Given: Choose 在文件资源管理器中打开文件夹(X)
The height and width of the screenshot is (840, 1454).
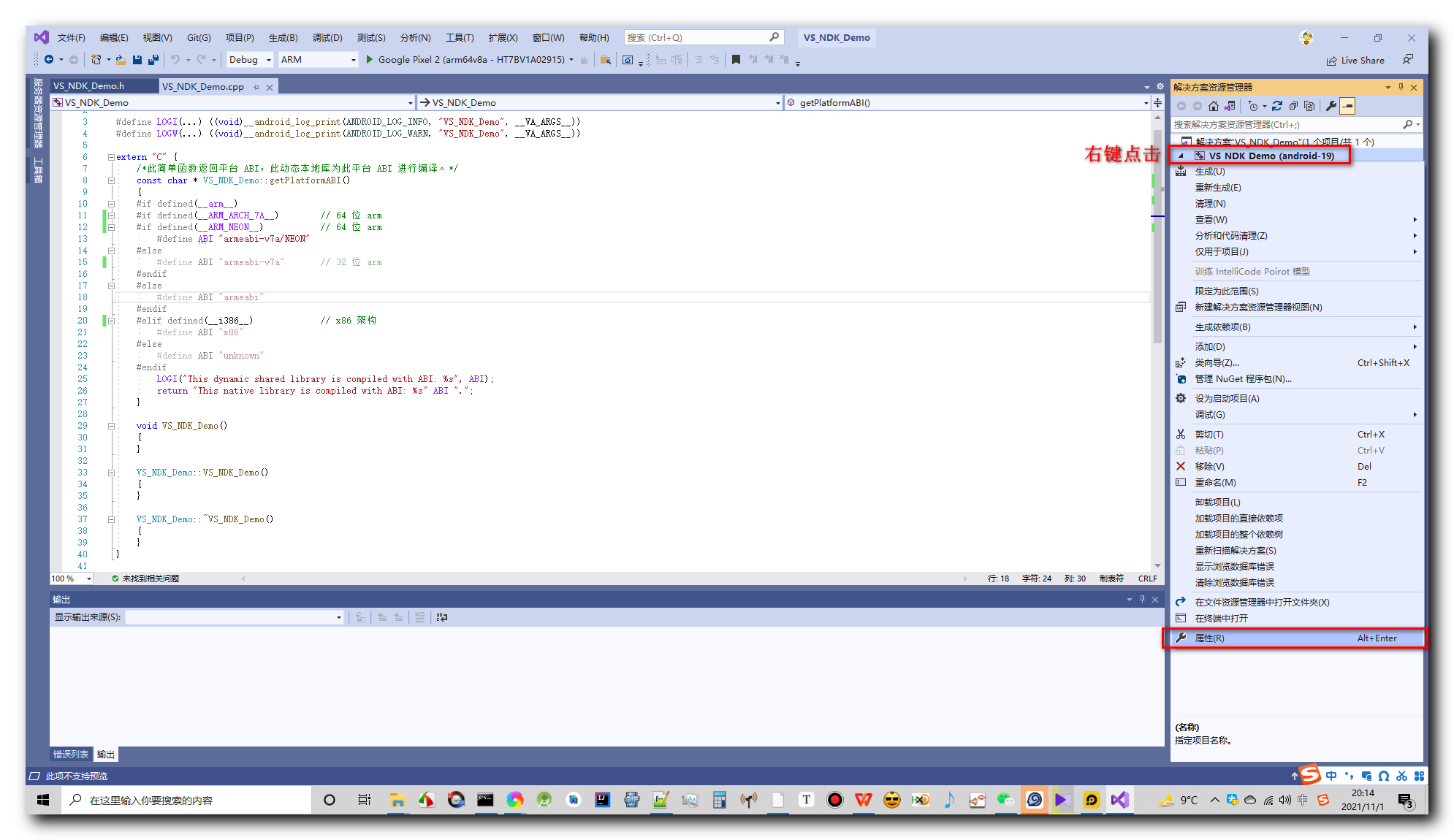Looking at the screenshot, I should pos(1297,603).
